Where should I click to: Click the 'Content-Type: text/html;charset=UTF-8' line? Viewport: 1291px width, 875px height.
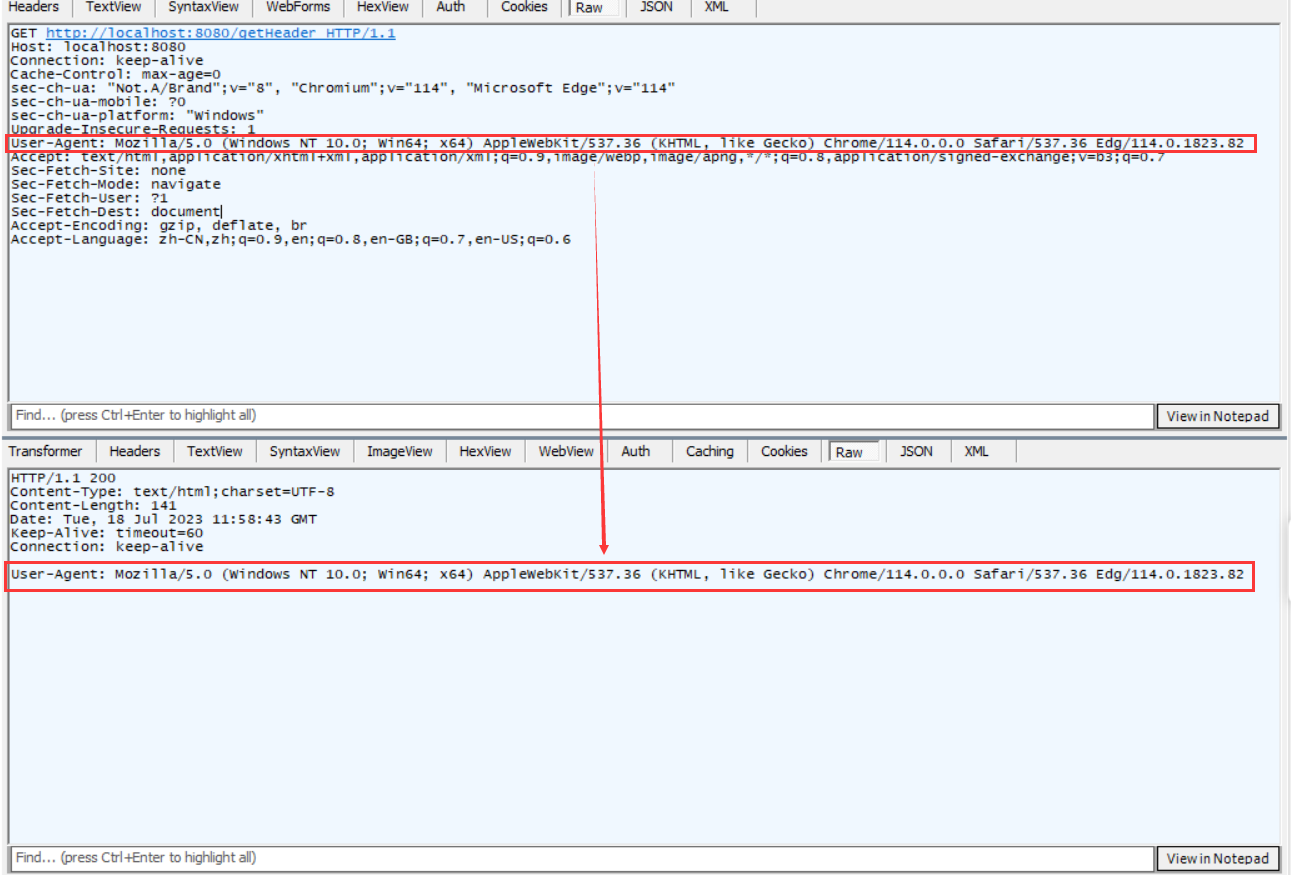coord(172,492)
